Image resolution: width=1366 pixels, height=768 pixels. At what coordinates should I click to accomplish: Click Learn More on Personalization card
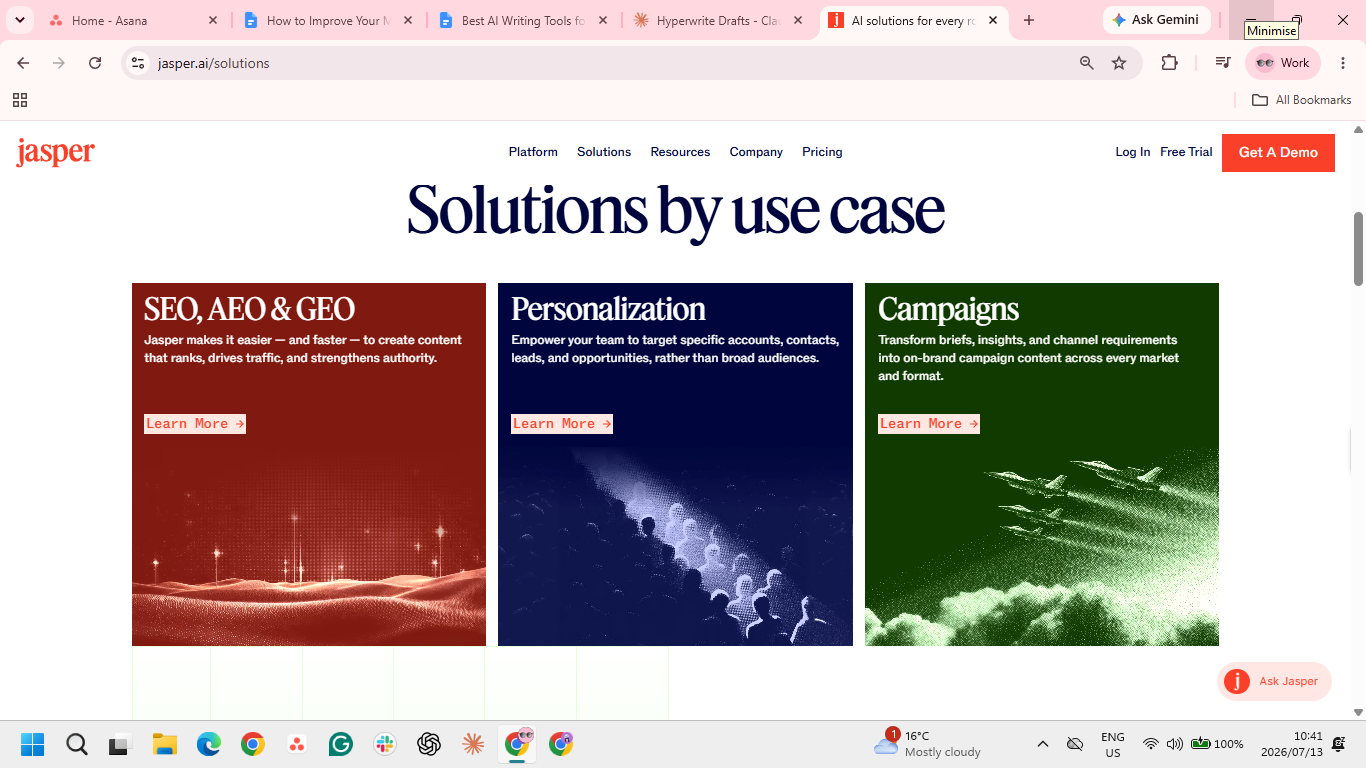tap(562, 424)
